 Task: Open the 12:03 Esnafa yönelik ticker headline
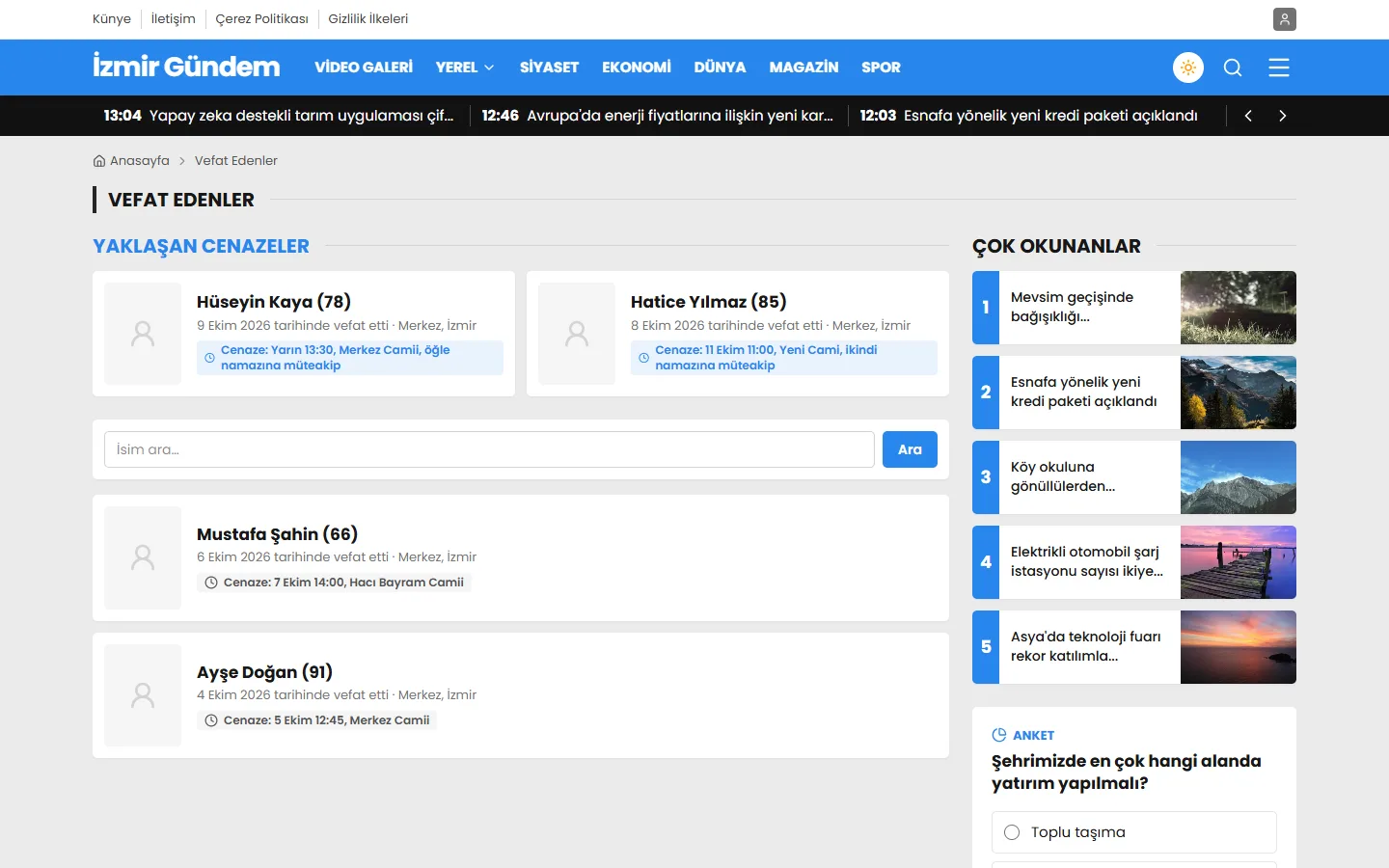pyautogui.click(x=1029, y=116)
